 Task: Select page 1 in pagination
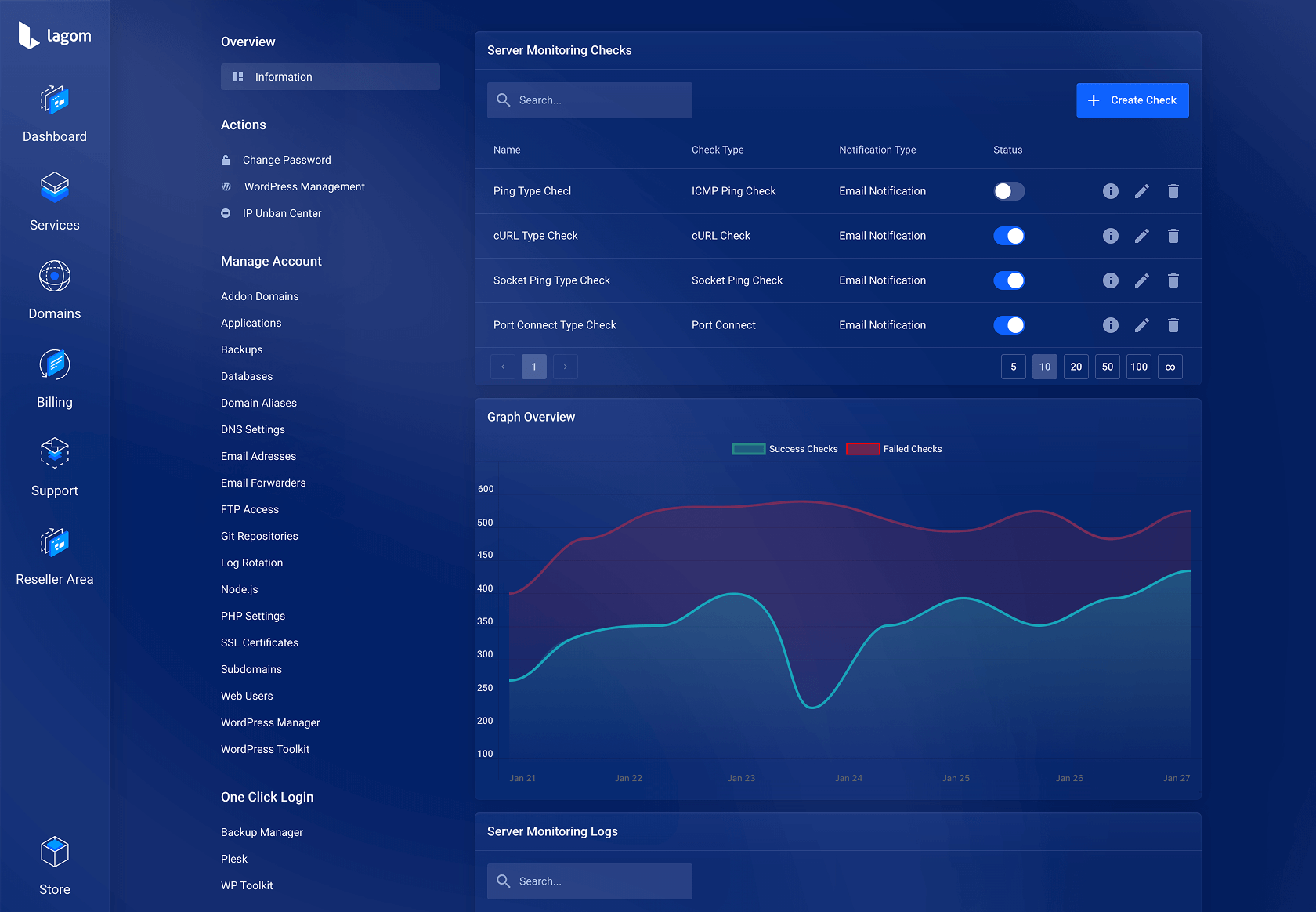pos(534,367)
